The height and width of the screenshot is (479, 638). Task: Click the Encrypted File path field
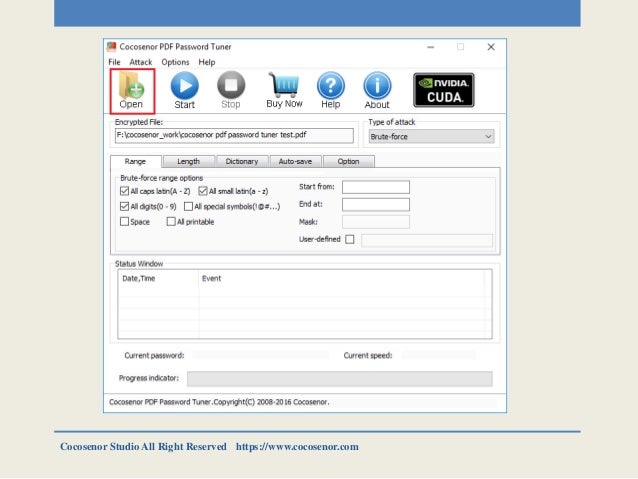pyautogui.click(x=234, y=136)
